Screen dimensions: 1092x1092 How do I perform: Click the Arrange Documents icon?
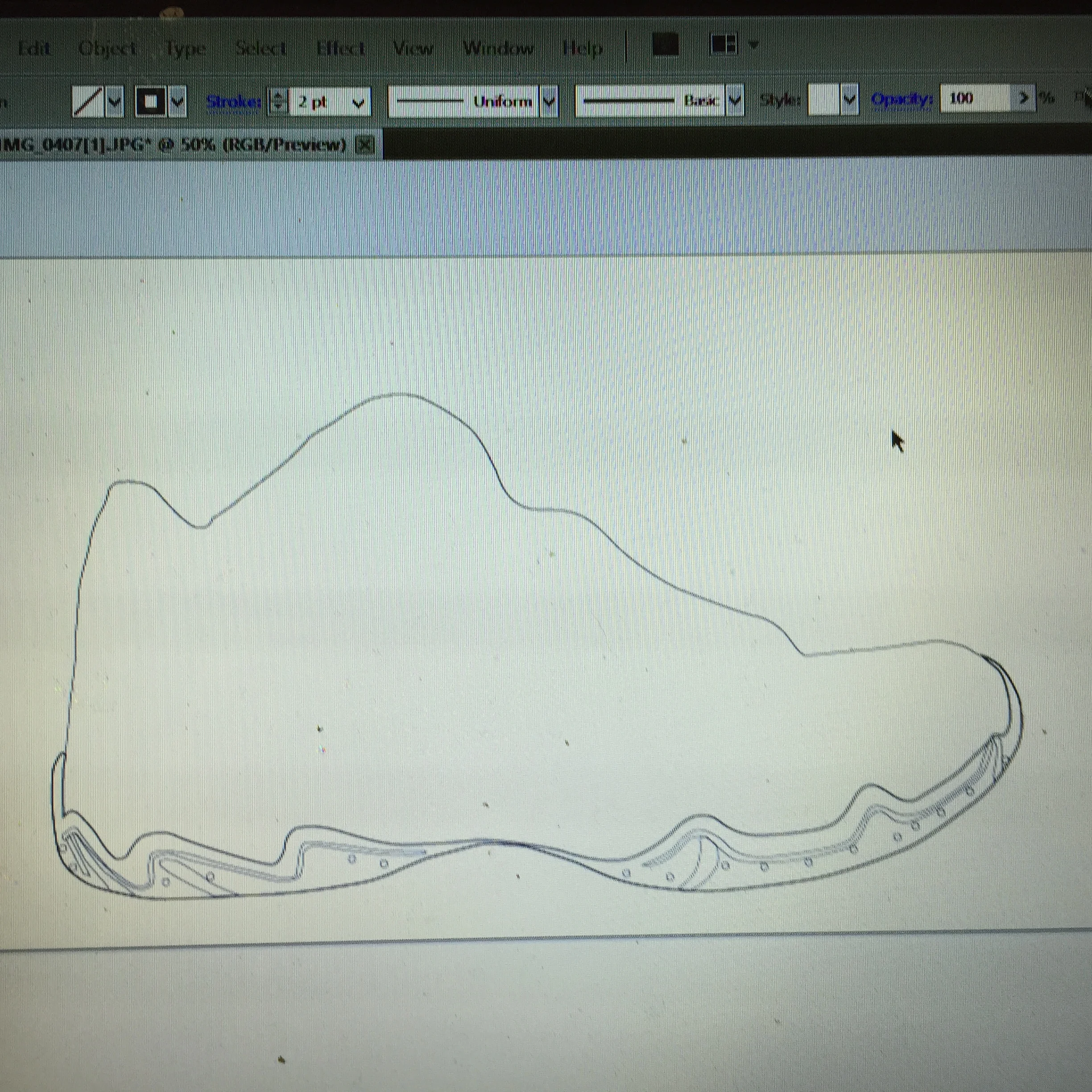click(724, 44)
